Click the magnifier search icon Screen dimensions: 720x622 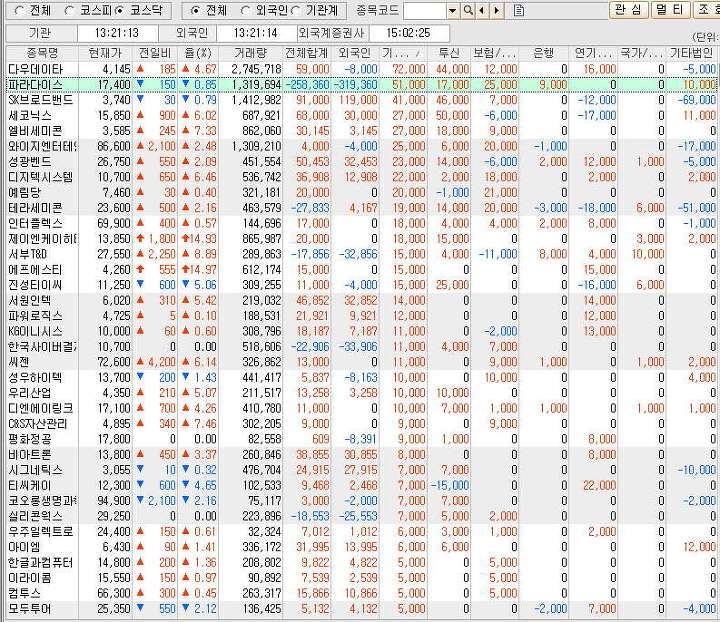(468, 10)
